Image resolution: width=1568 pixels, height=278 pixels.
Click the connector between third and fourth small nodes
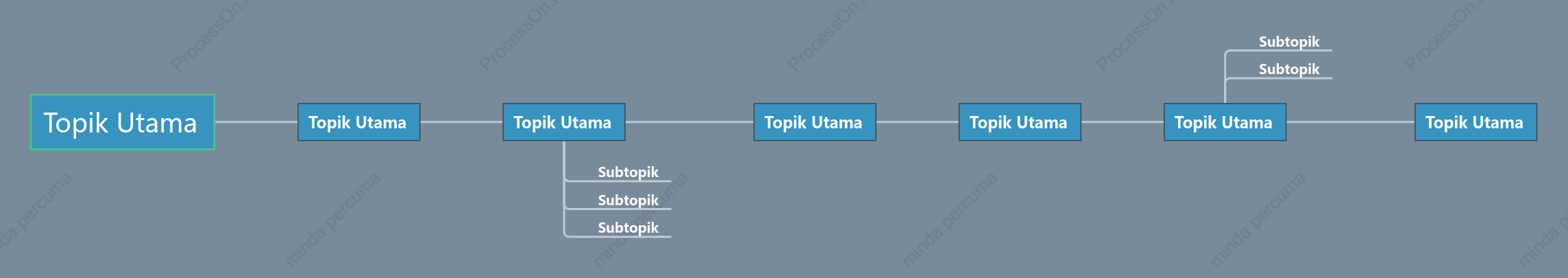[917, 122]
